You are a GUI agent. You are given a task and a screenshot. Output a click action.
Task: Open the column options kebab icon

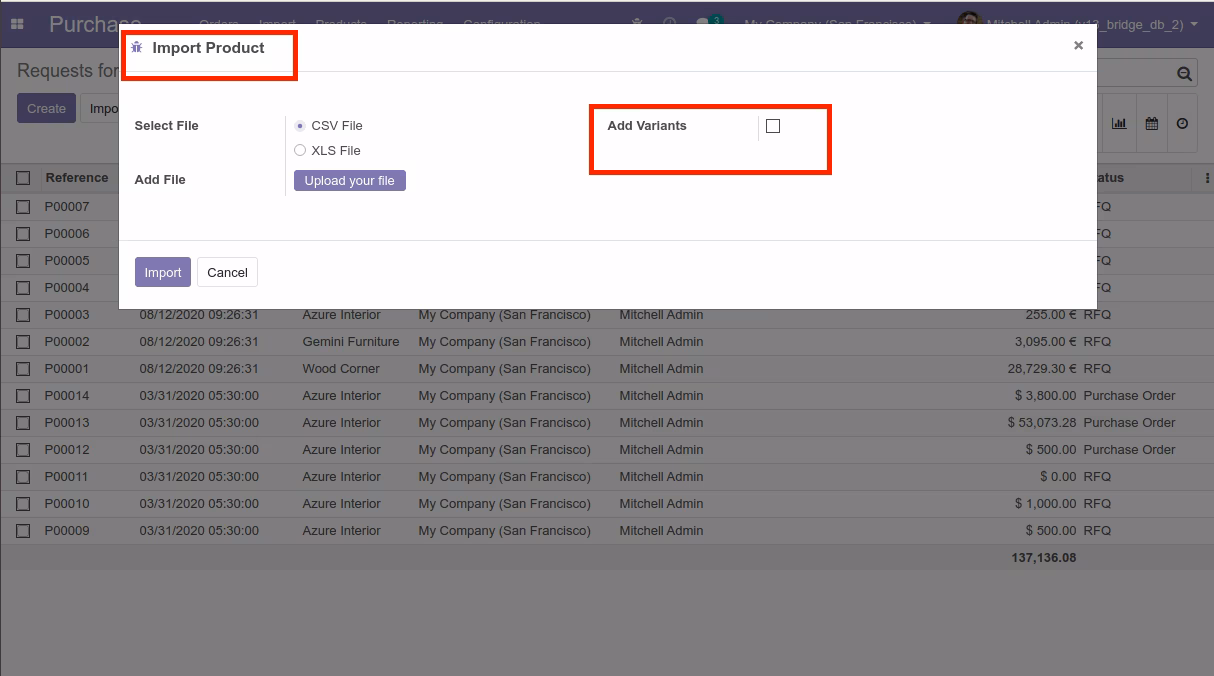(1207, 178)
